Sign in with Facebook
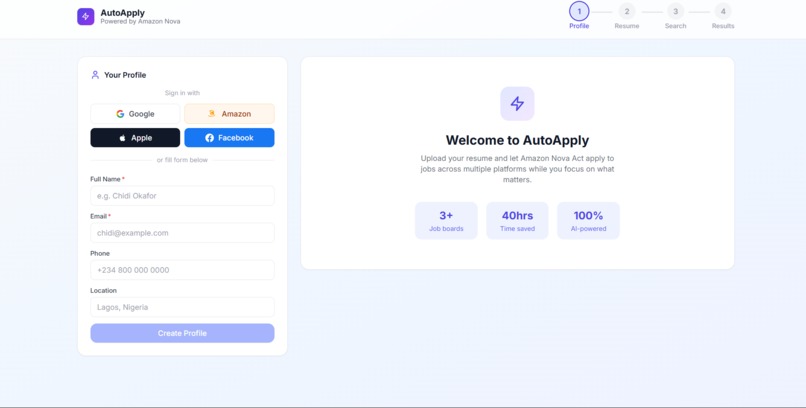 pos(229,138)
